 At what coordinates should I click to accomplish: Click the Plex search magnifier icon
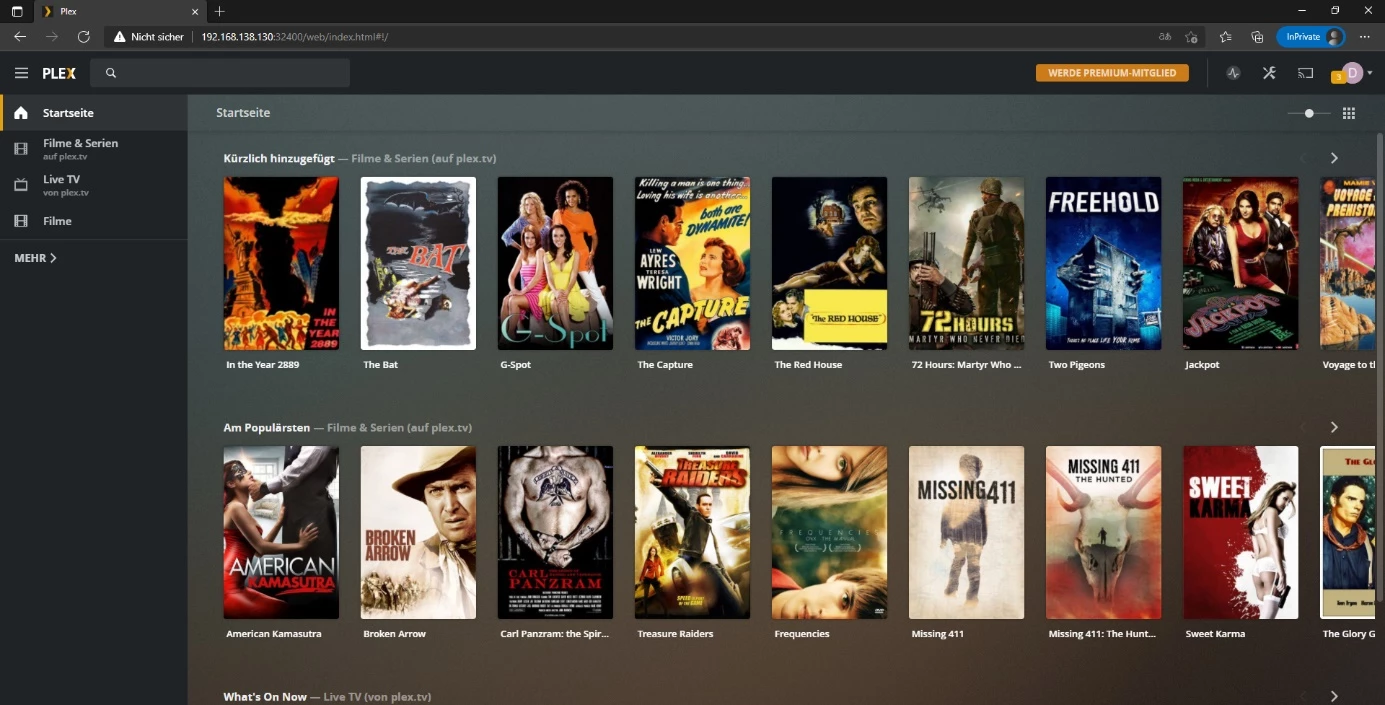(x=111, y=72)
